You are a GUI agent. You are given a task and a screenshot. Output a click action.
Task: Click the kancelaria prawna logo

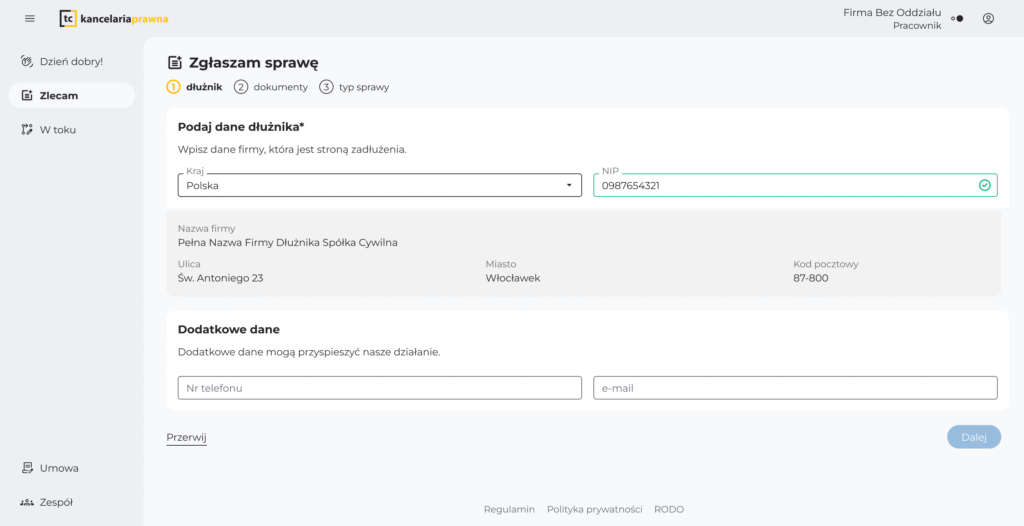[x=114, y=18]
